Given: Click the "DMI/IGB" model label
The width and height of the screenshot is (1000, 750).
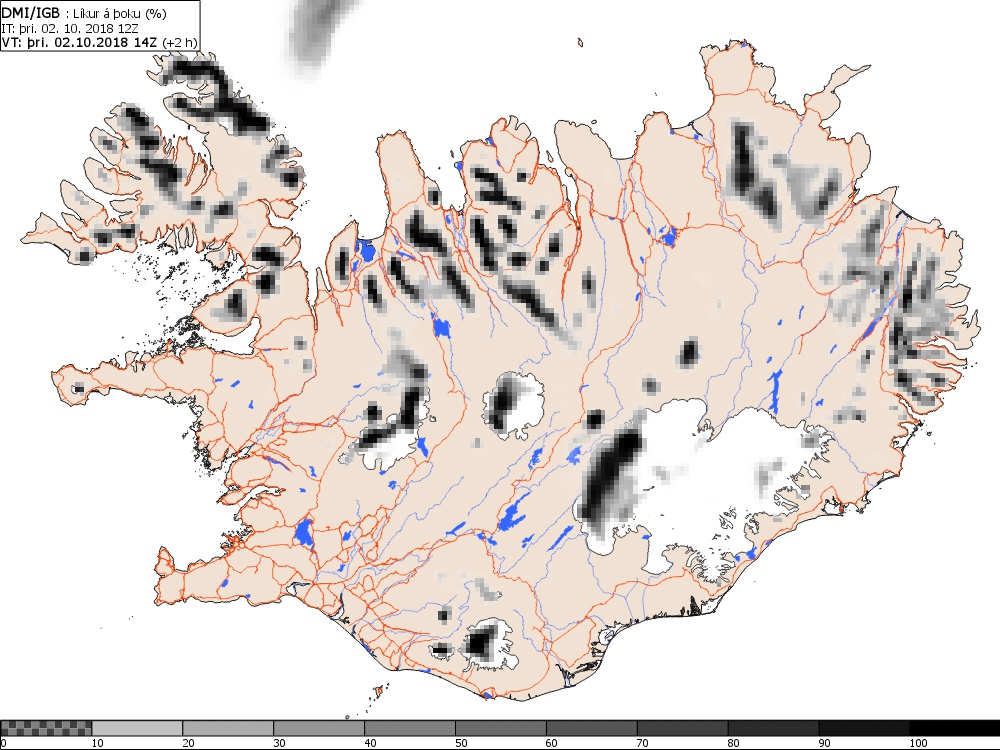Looking at the screenshot, I should 31,13.
